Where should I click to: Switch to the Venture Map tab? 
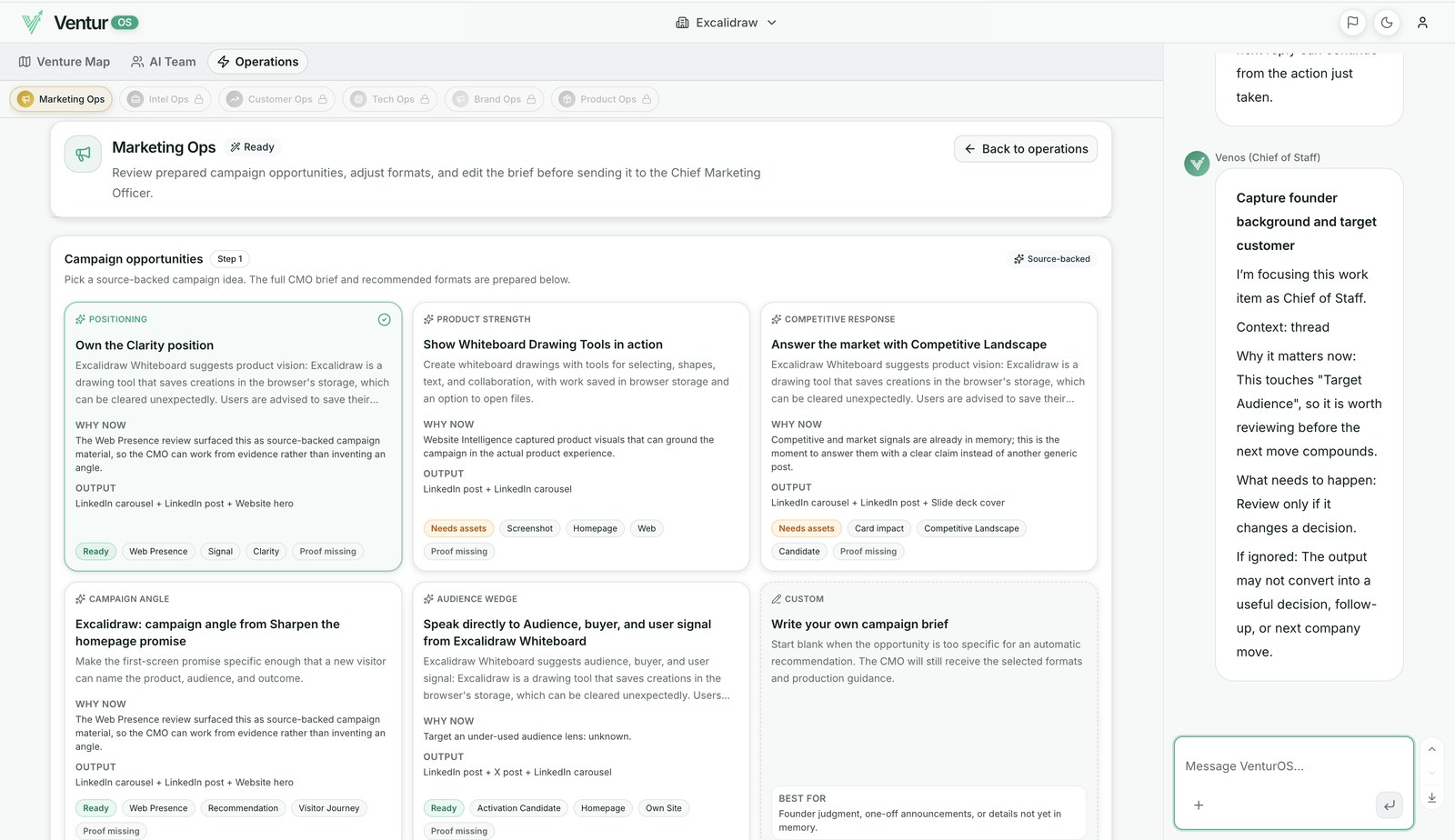pyautogui.click(x=65, y=62)
